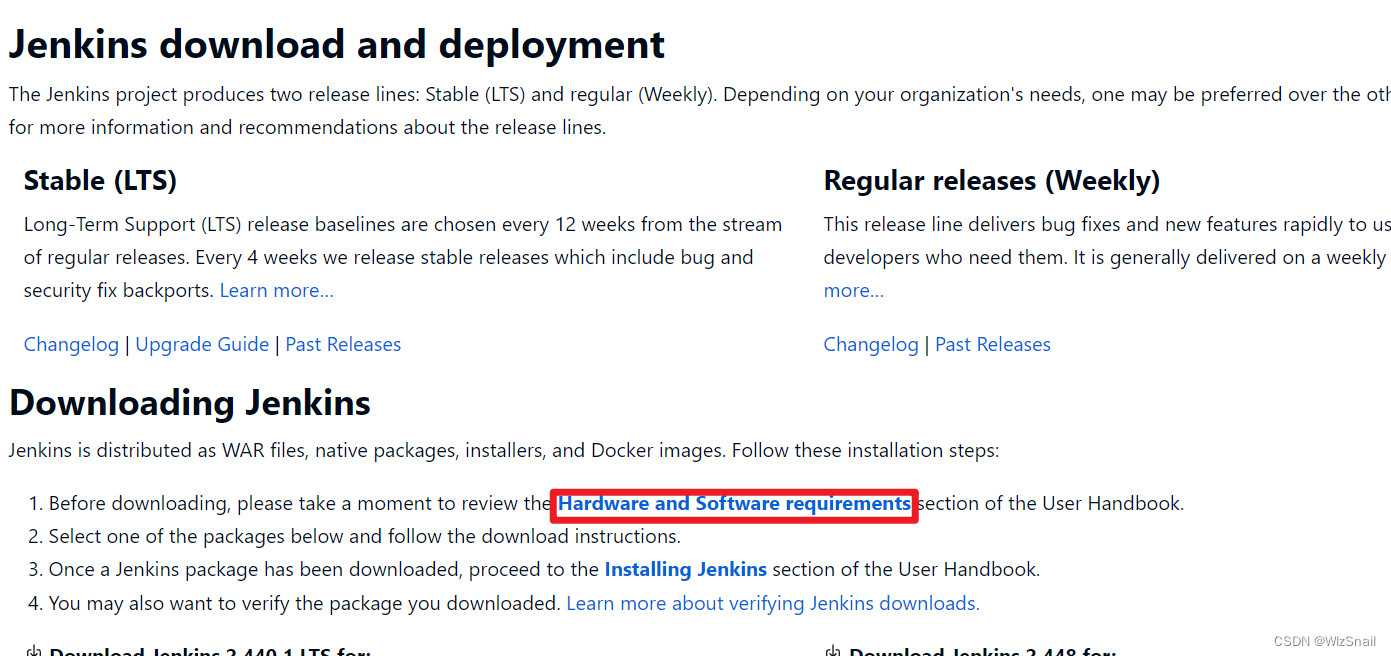
Task: Click the 'Downloading Jenkins' heading
Action: [x=190, y=403]
